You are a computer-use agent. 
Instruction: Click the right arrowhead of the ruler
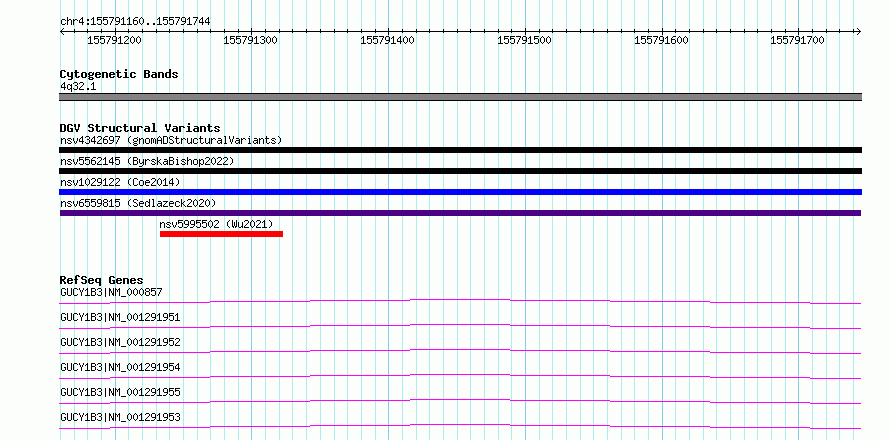(x=858, y=31)
